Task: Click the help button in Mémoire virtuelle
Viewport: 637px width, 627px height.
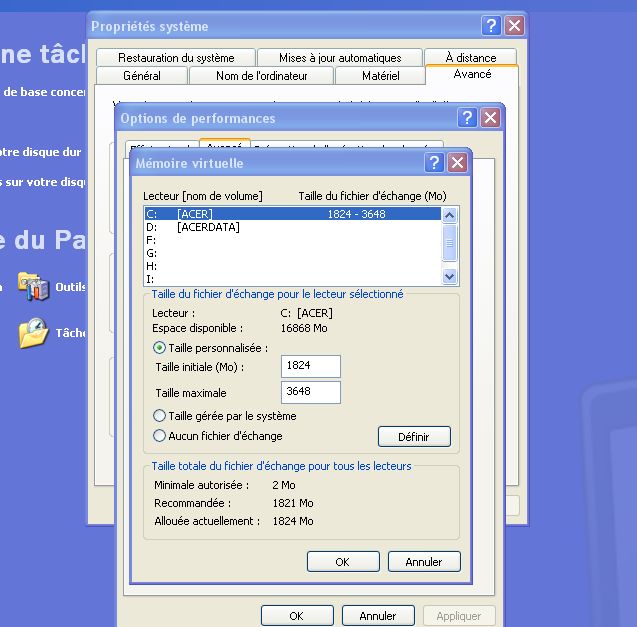Action: pos(434,163)
